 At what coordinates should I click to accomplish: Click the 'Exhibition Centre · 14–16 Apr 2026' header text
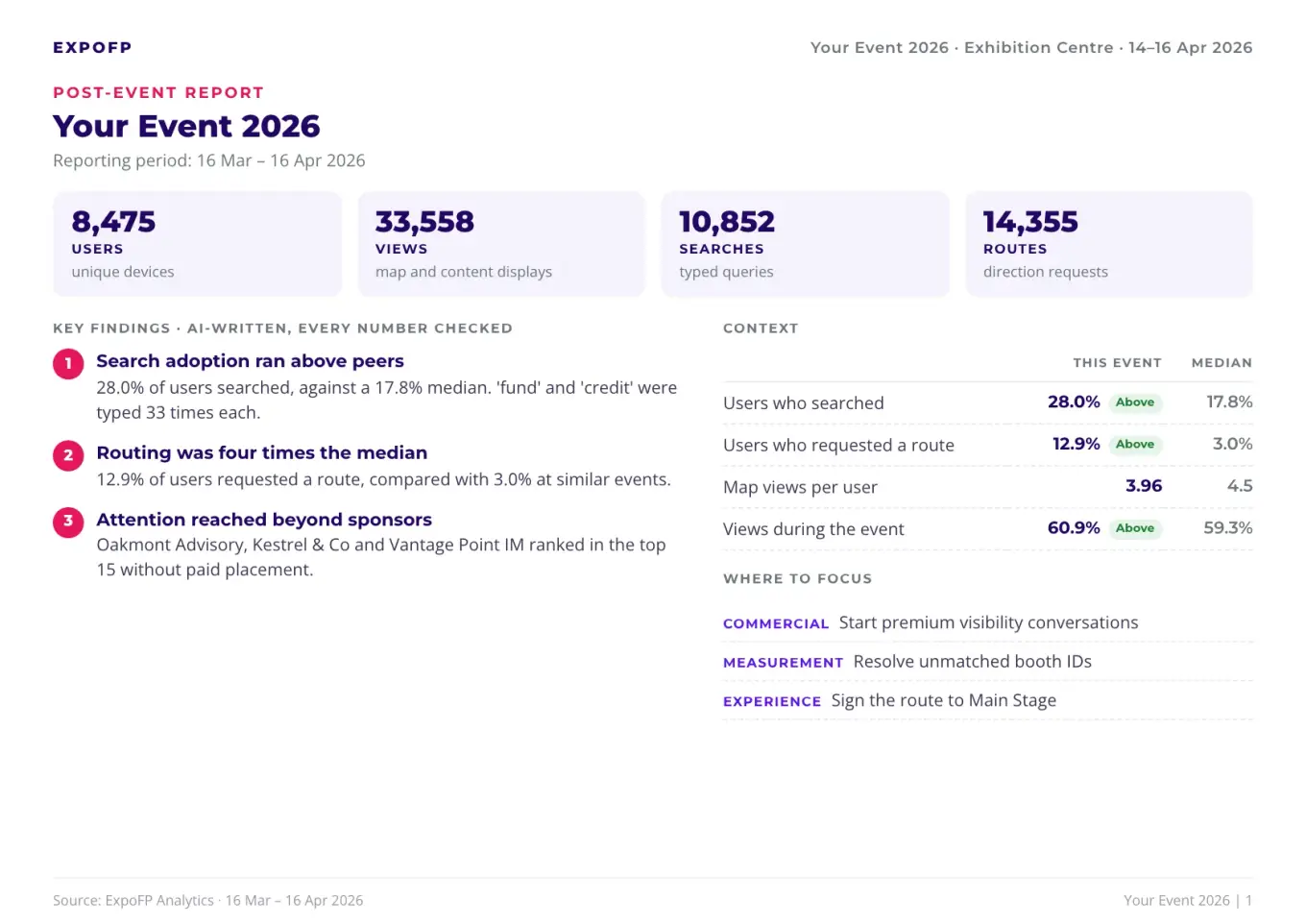point(1108,47)
